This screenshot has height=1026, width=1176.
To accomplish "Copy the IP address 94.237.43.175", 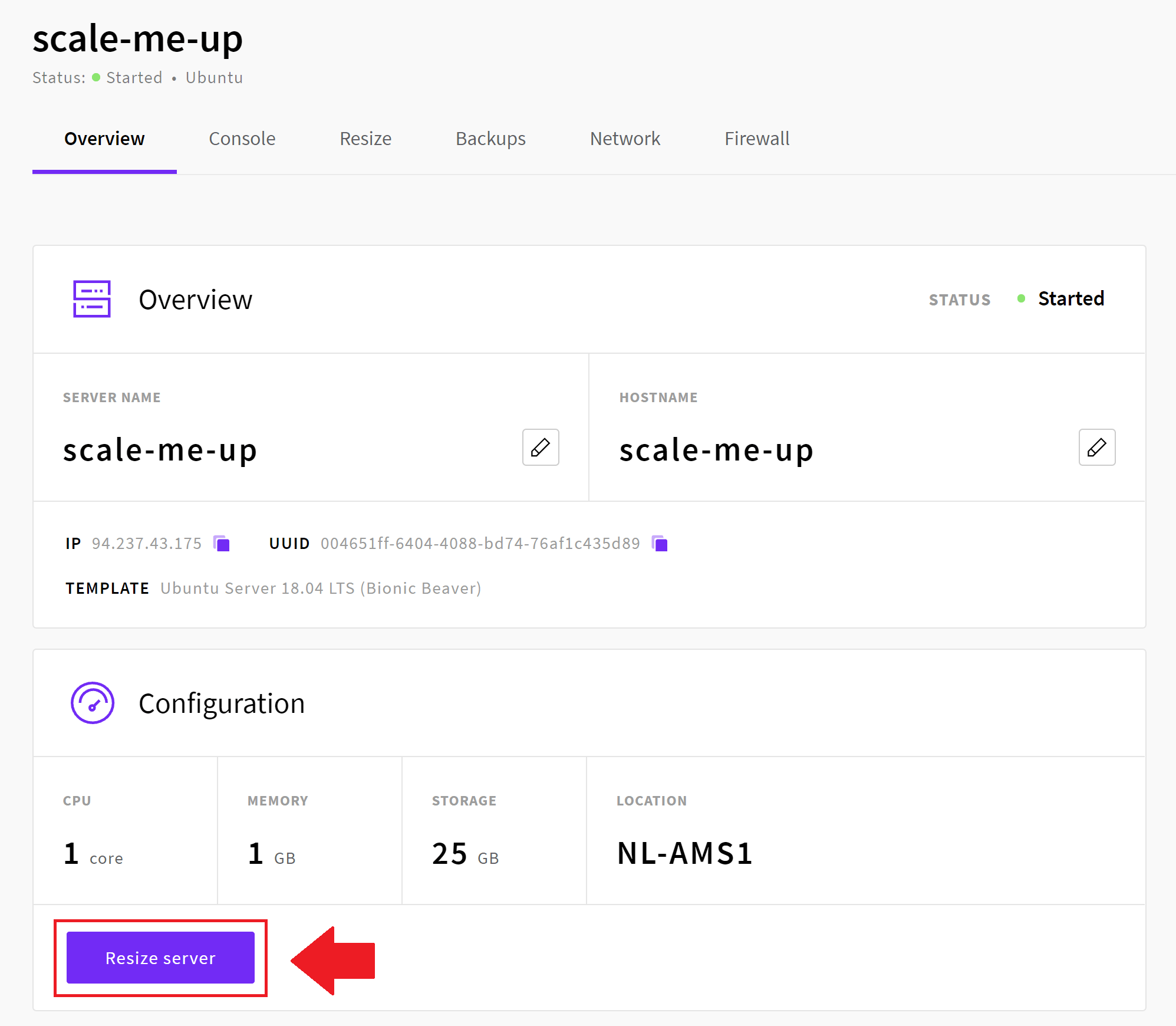I will point(222,543).
